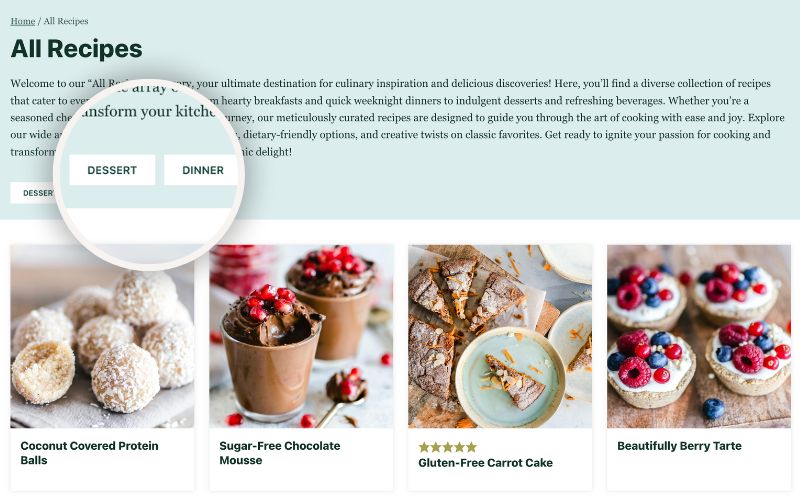Click the fourth star of the carrot cake rating
The image size is (800, 500).
click(x=460, y=447)
